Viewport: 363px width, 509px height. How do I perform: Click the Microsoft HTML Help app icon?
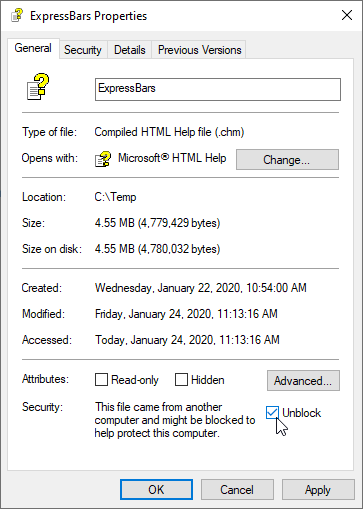103,159
